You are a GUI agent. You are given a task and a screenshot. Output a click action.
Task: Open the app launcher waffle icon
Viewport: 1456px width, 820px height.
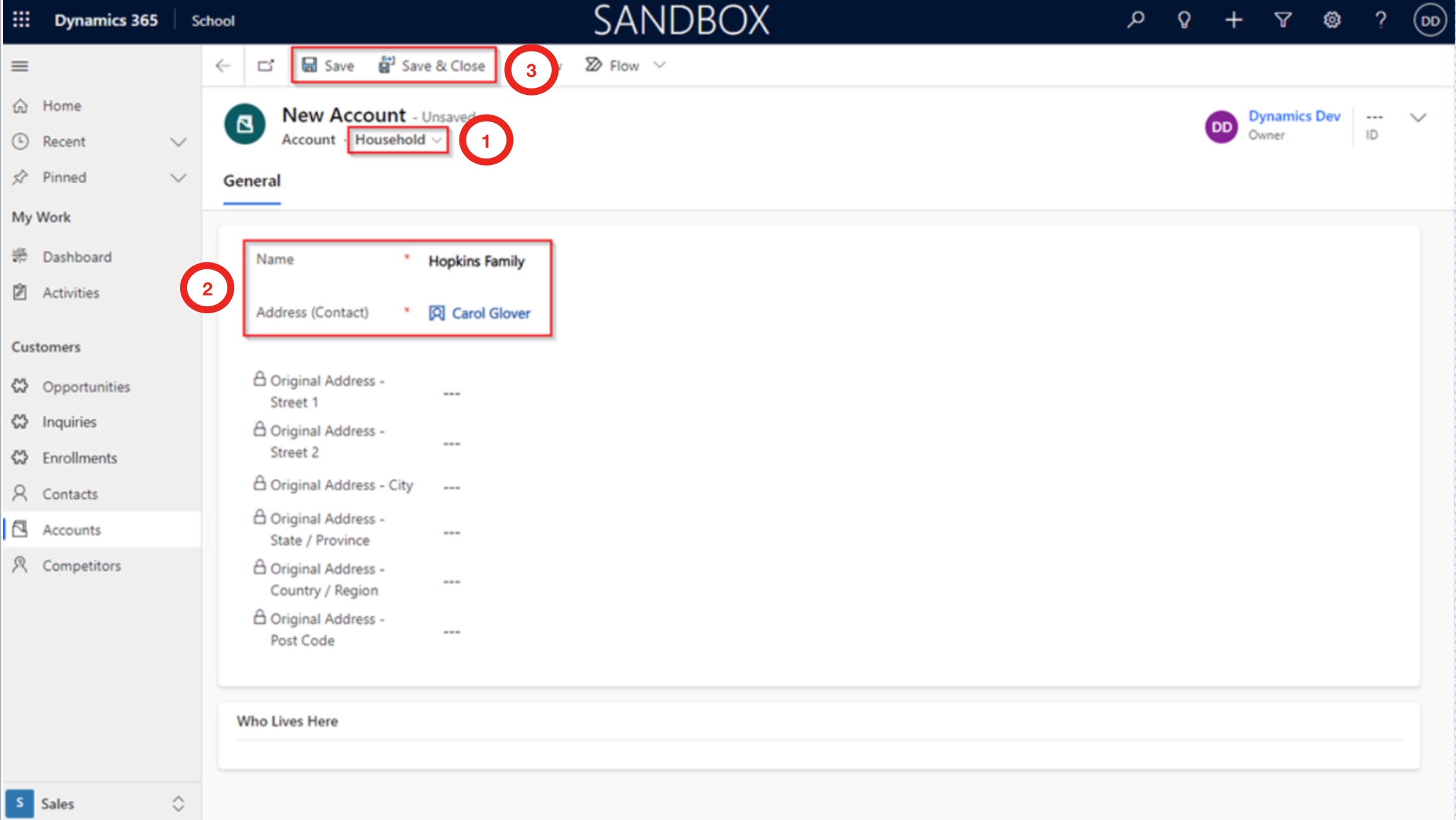tap(21, 20)
